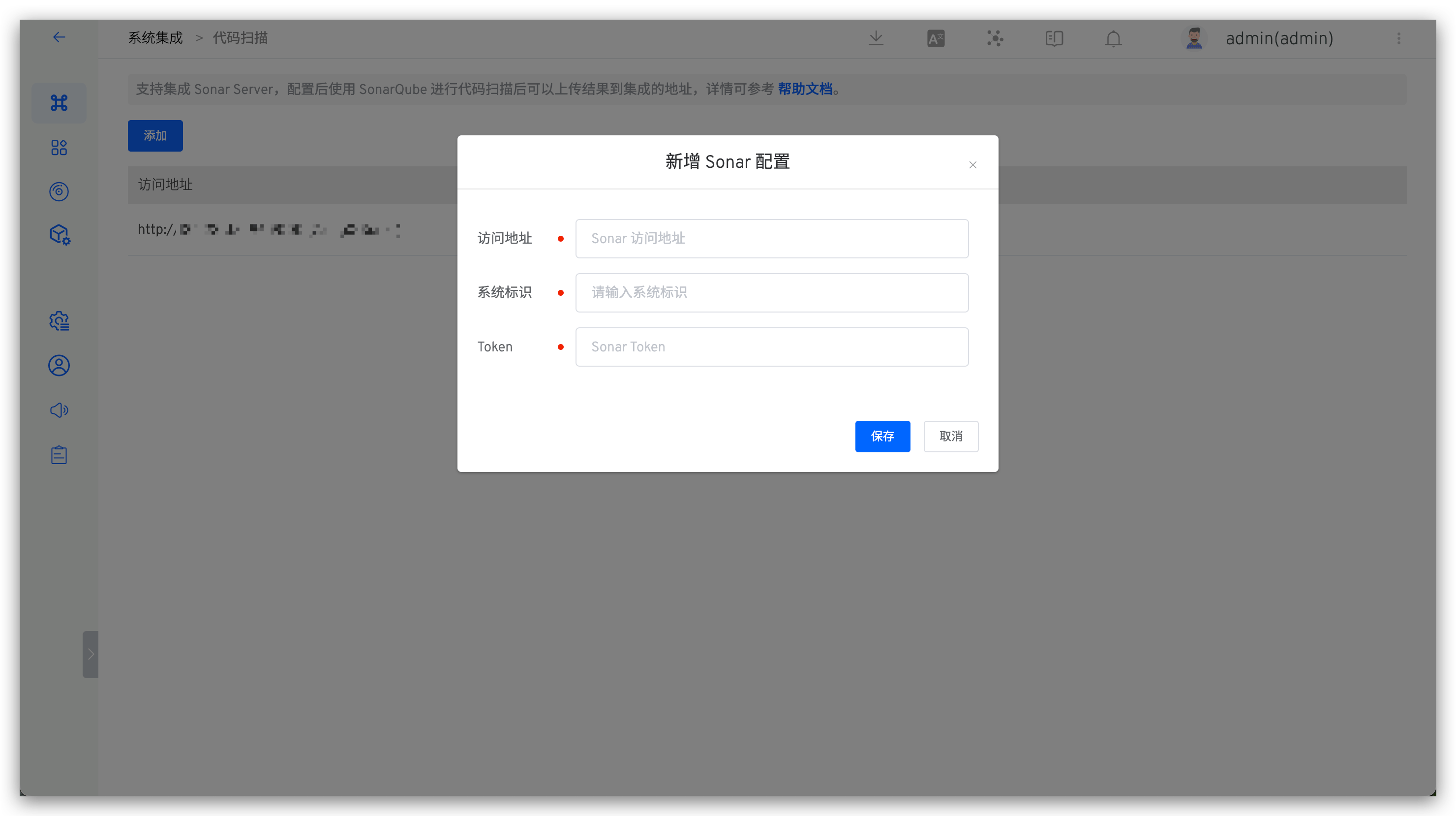This screenshot has width=1456, height=816.
Task: Focus the Sonar 访问地址 input field
Action: (771, 239)
